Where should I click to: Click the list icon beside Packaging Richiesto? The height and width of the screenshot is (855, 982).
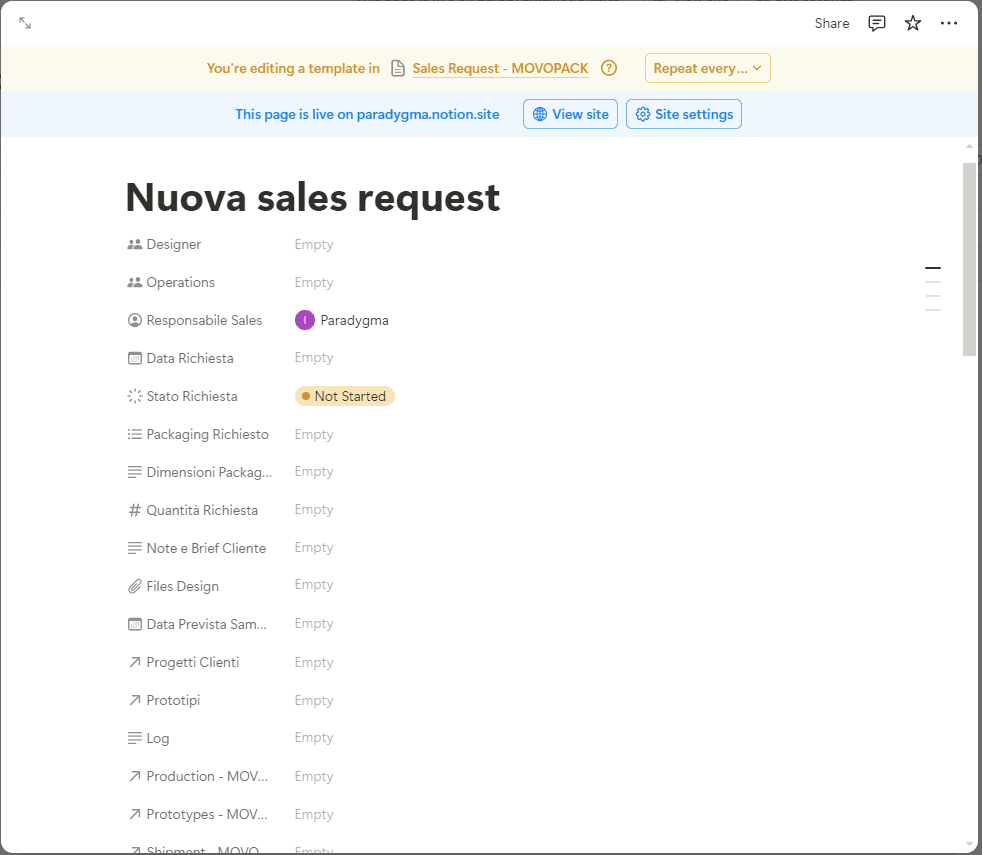(134, 433)
